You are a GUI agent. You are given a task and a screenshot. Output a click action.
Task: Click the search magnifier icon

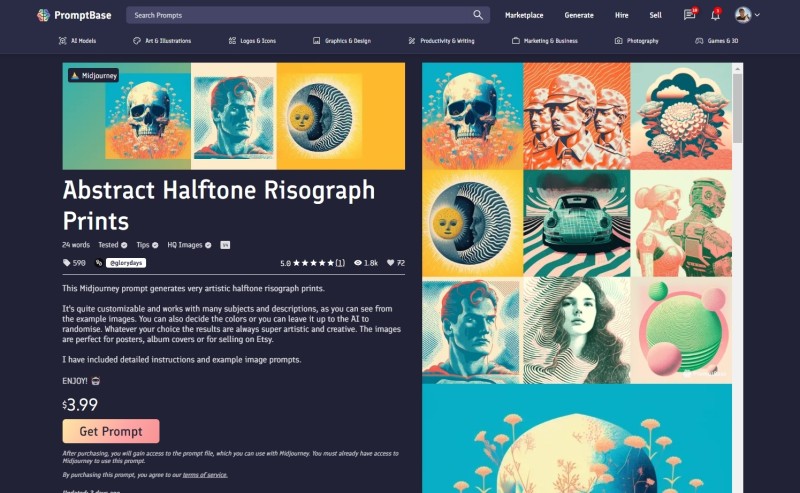(478, 15)
